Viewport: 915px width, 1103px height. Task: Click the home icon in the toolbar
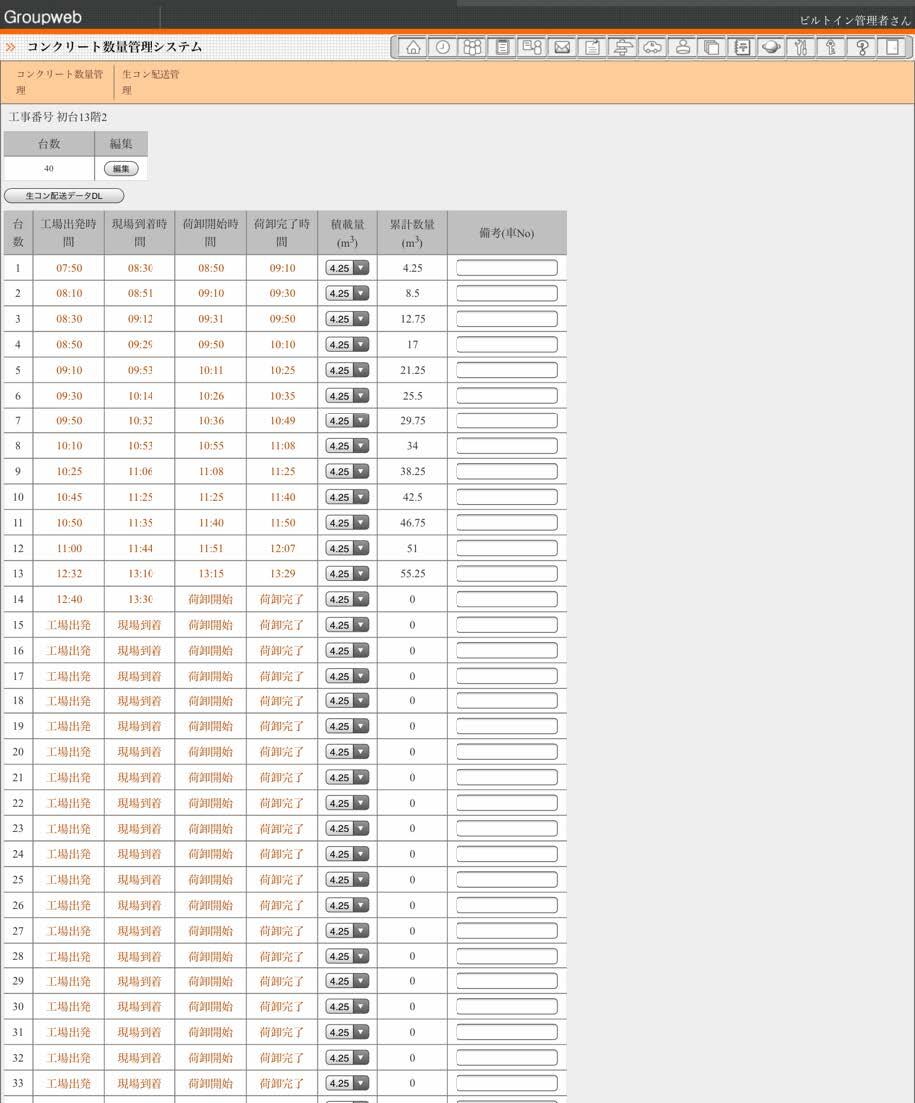click(x=412, y=47)
